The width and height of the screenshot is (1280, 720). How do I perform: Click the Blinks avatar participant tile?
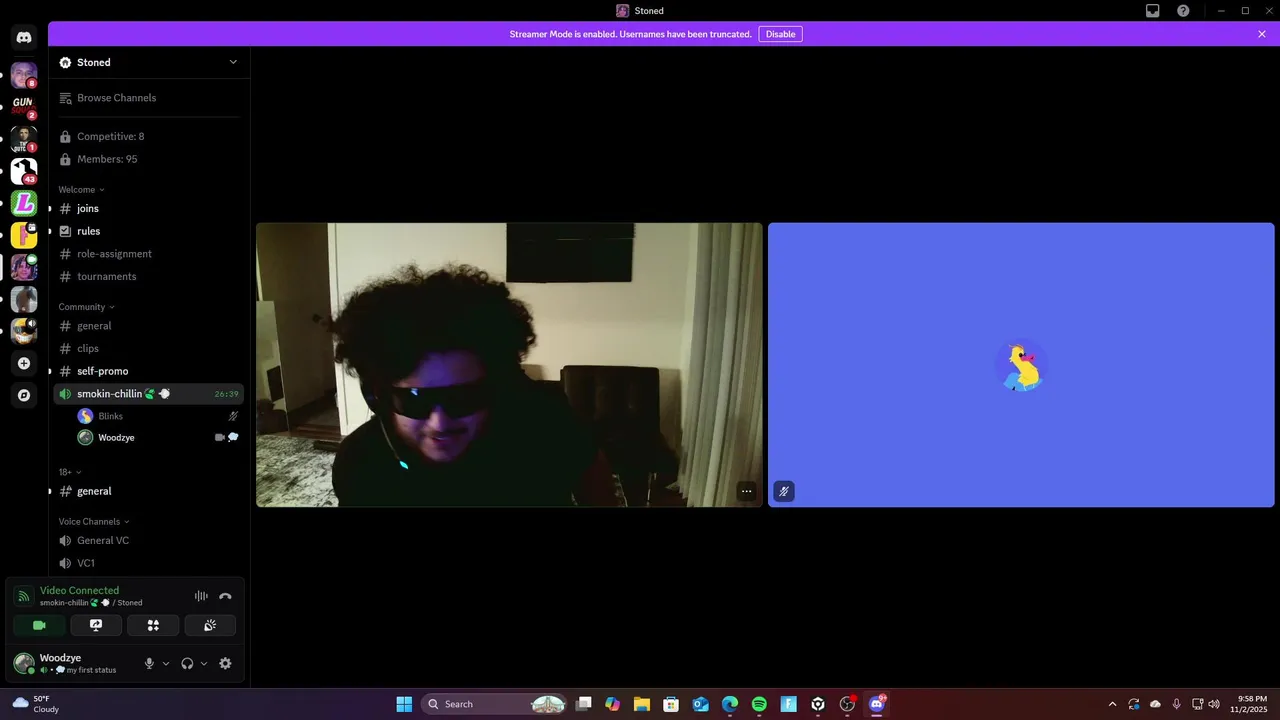pos(1021,365)
